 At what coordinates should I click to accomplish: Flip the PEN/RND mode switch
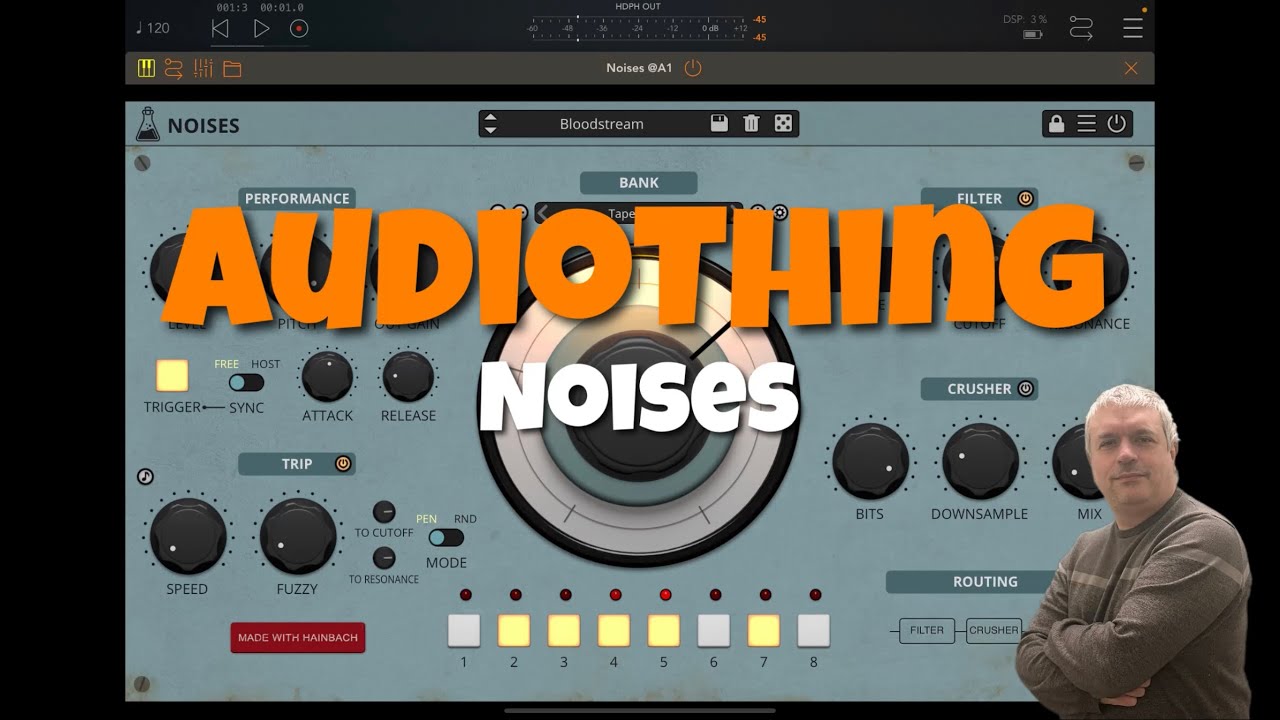click(446, 537)
